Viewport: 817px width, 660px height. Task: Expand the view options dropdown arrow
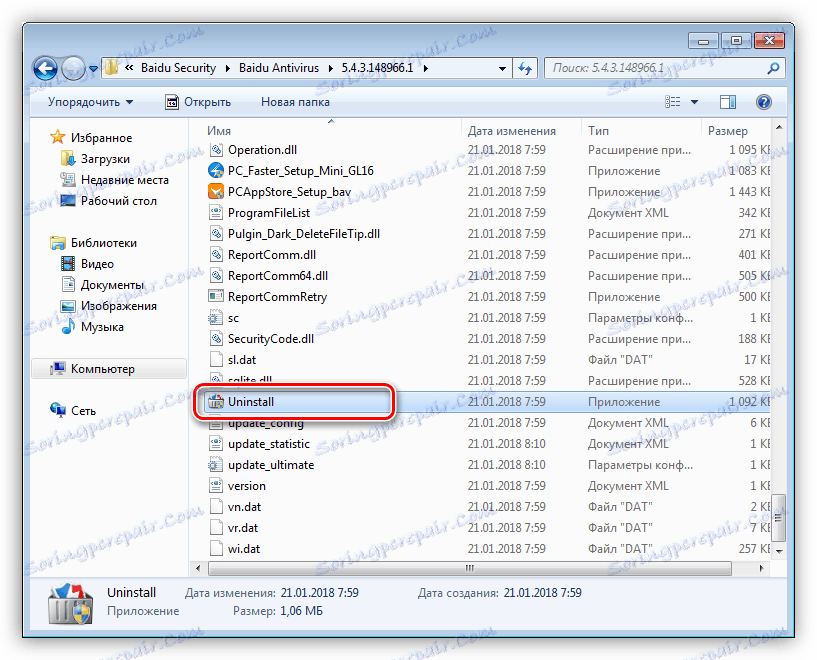[694, 102]
